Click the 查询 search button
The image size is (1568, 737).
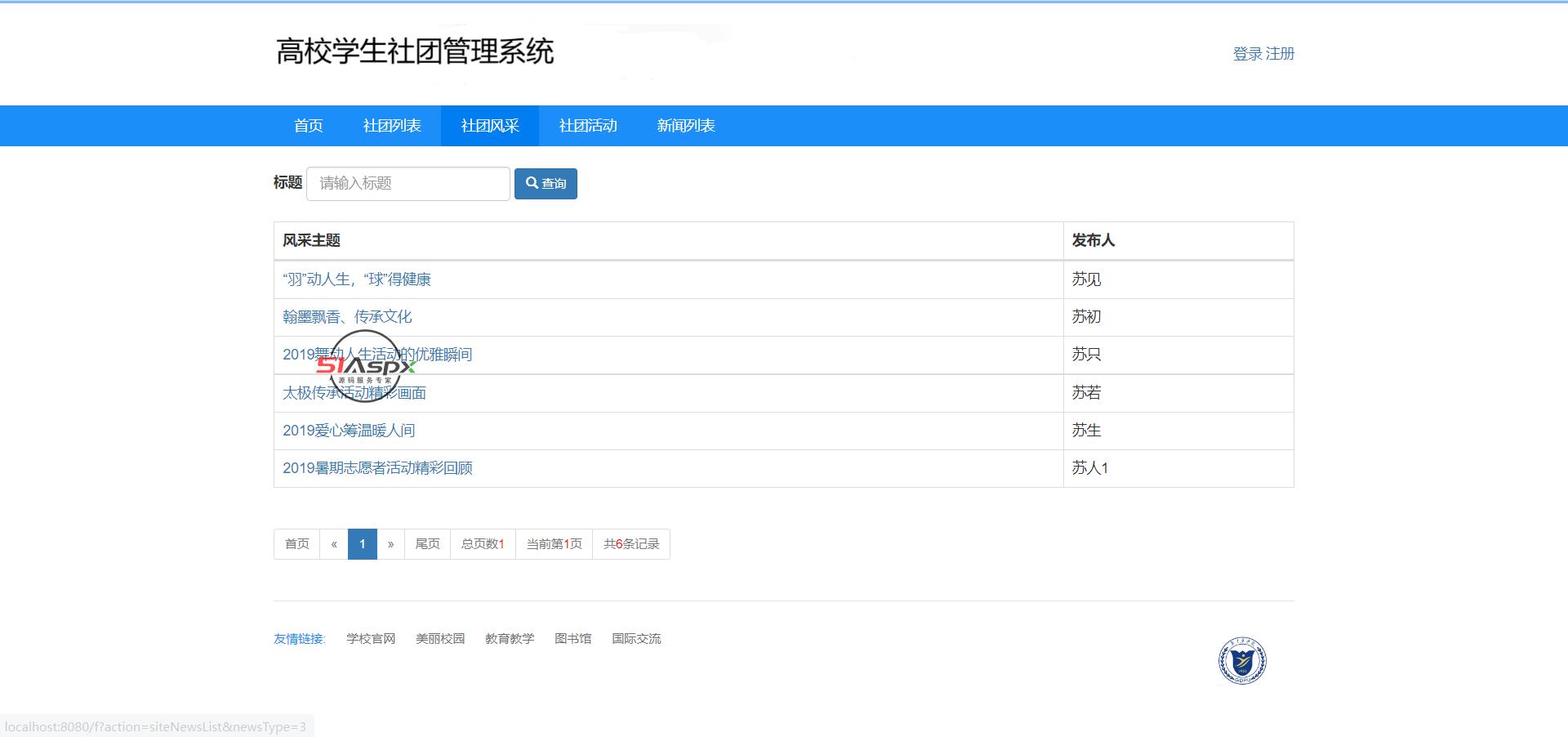pos(546,184)
